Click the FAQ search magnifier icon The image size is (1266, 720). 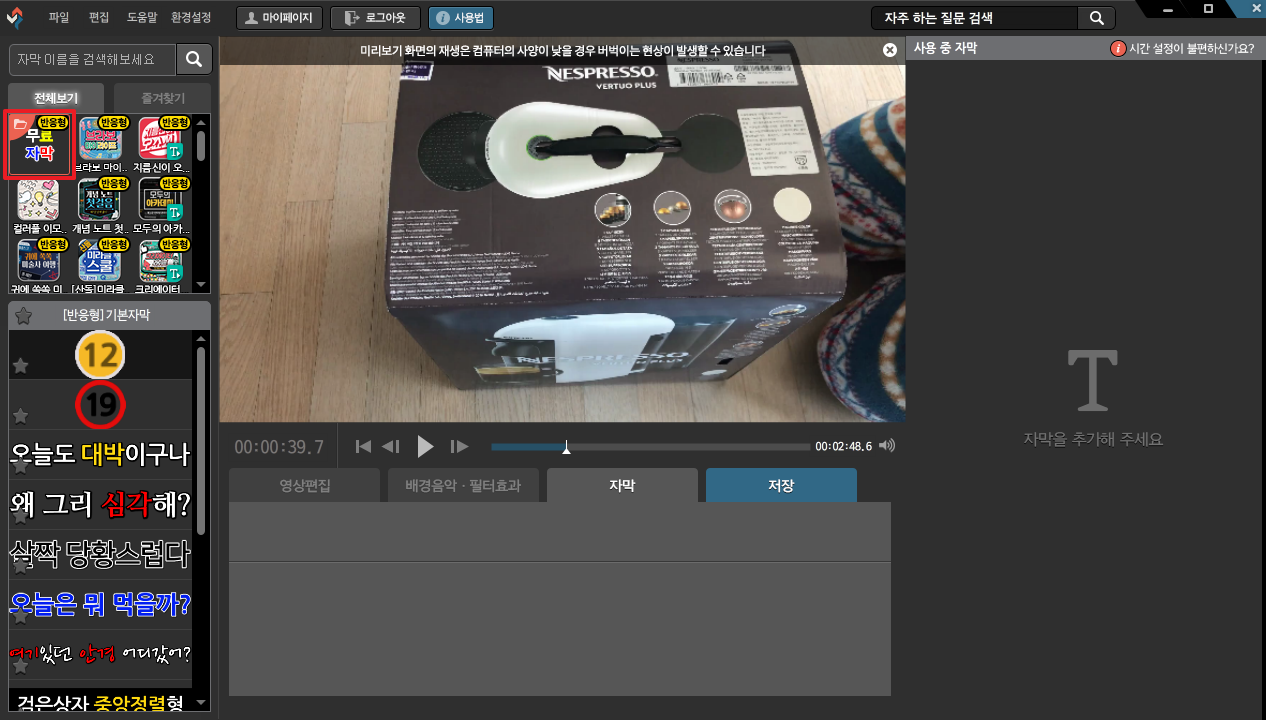pos(1096,18)
